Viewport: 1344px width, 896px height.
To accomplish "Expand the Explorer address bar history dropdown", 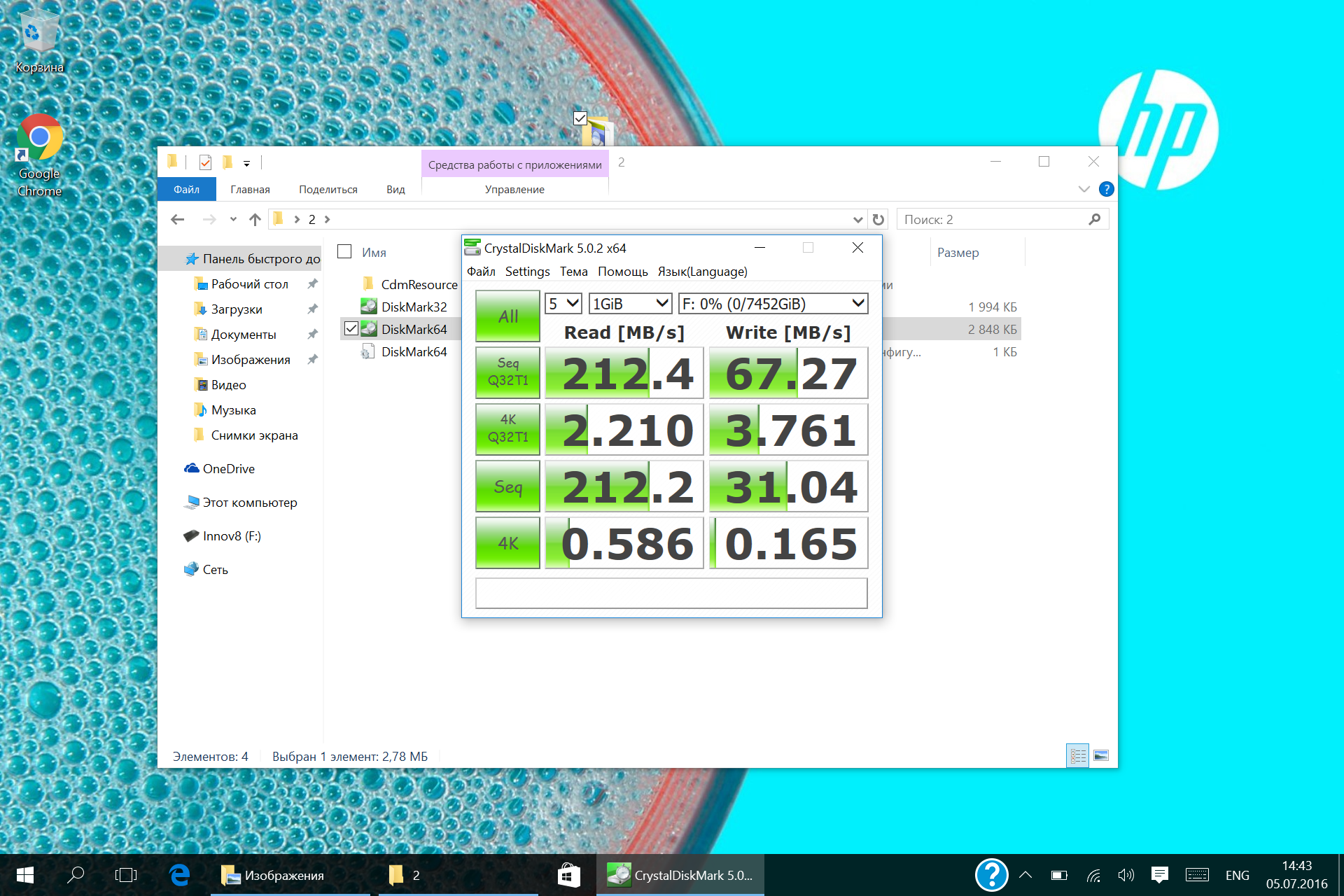I will coord(858,220).
